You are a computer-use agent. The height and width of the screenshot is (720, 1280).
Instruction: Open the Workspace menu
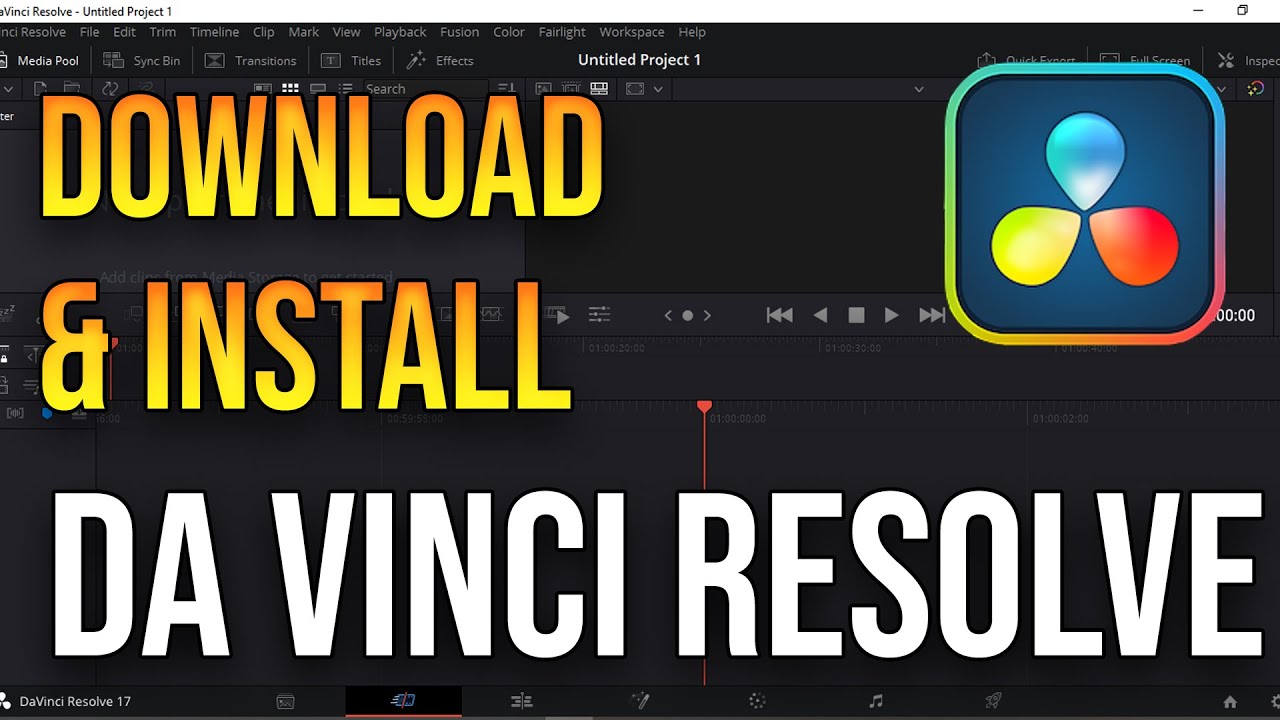coord(632,32)
